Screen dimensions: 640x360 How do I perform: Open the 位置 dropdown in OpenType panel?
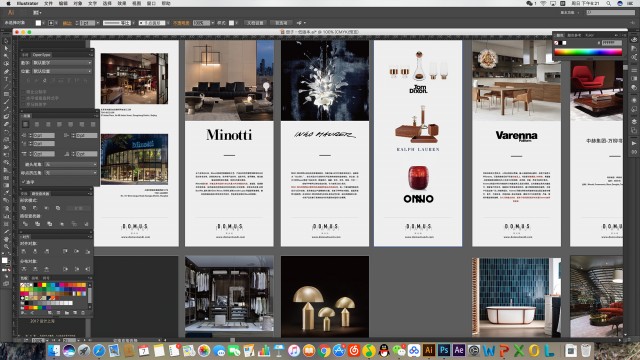62,71
